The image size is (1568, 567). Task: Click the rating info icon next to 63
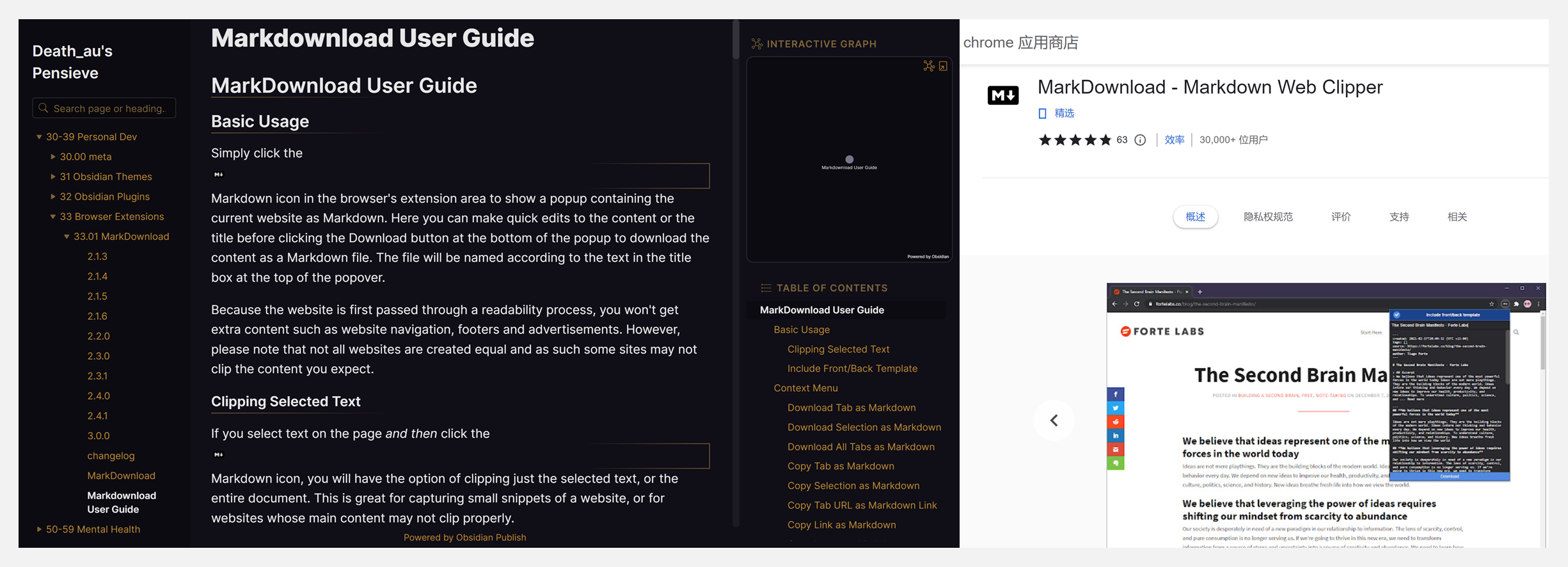(x=1140, y=140)
